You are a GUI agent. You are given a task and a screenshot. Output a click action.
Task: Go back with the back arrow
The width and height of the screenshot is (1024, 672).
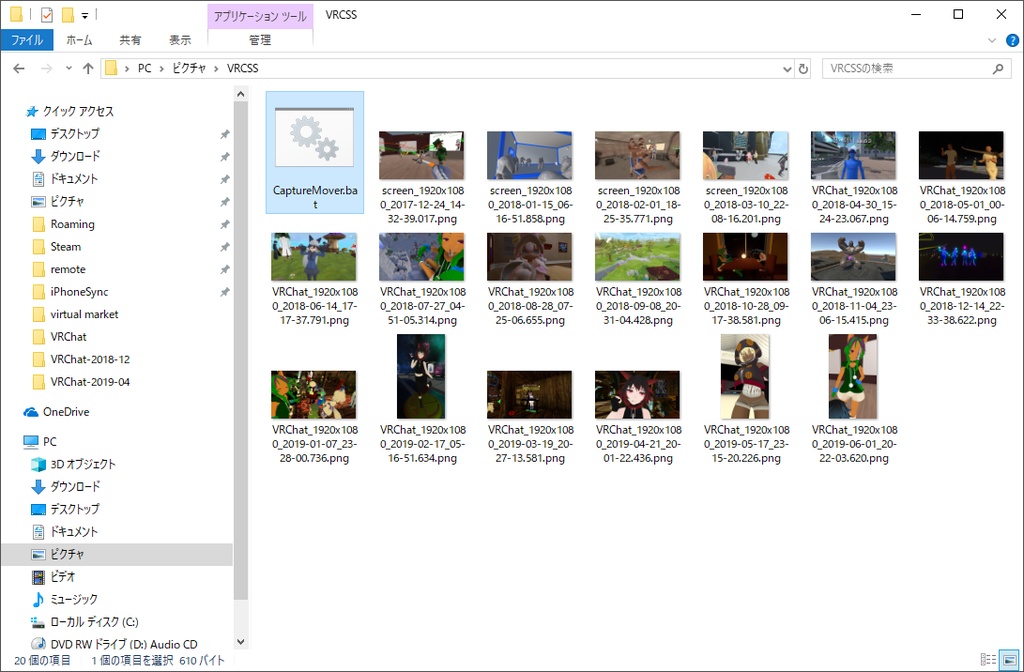coord(19,69)
